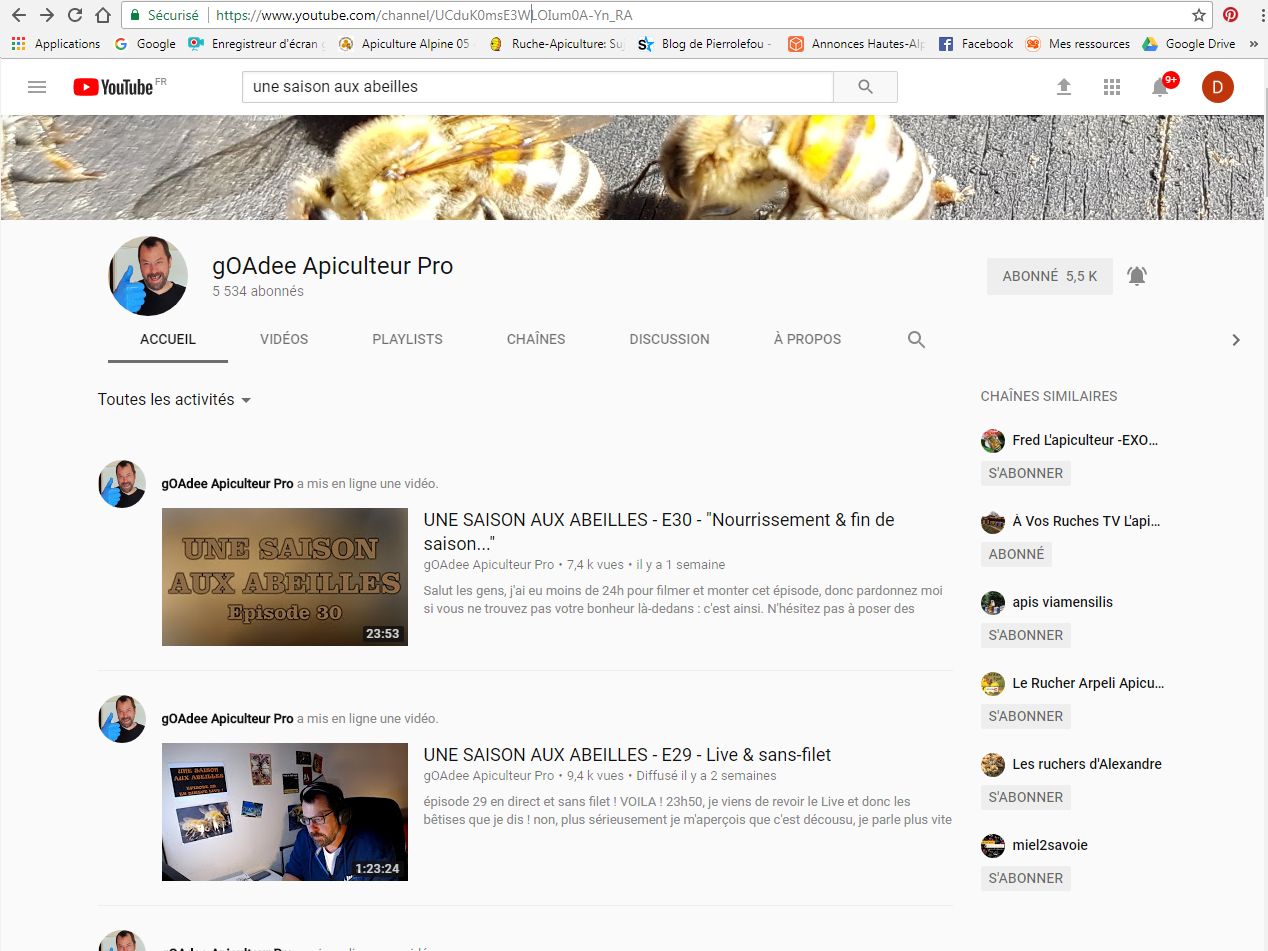Viewport: 1268px width, 951px height.
Task: Open apis viamensilis channel link
Action: [x=1062, y=602]
